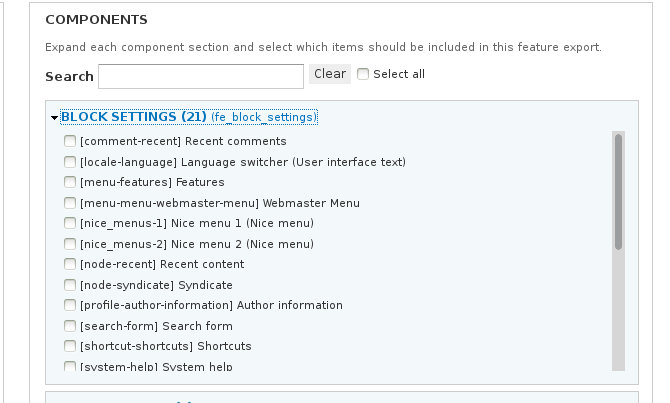This screenshot has width=670, height=403.
Task: Check node-recent Recent content
Action: point(70,264)
